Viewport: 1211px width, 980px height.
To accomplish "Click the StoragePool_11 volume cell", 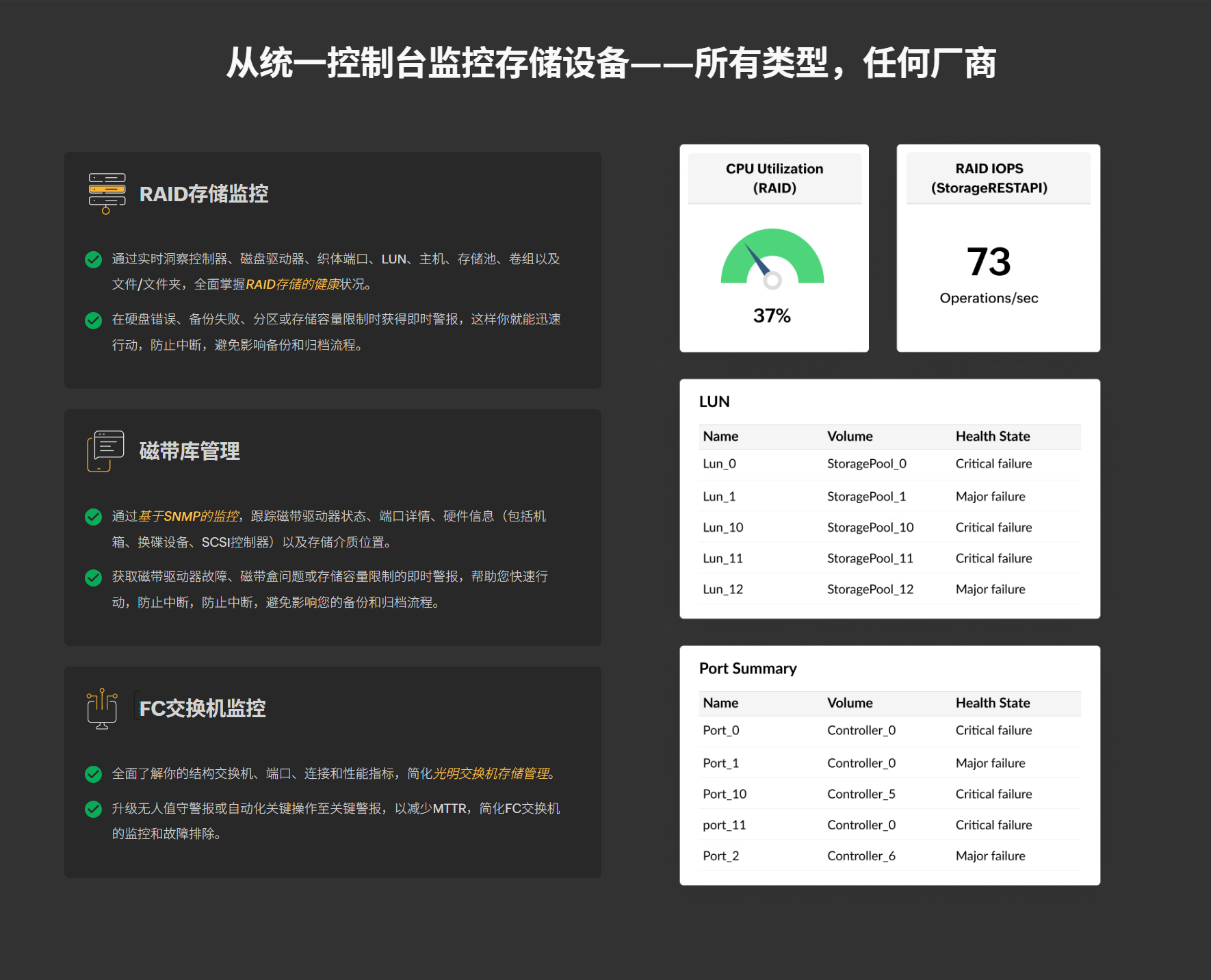I will 870,558.
